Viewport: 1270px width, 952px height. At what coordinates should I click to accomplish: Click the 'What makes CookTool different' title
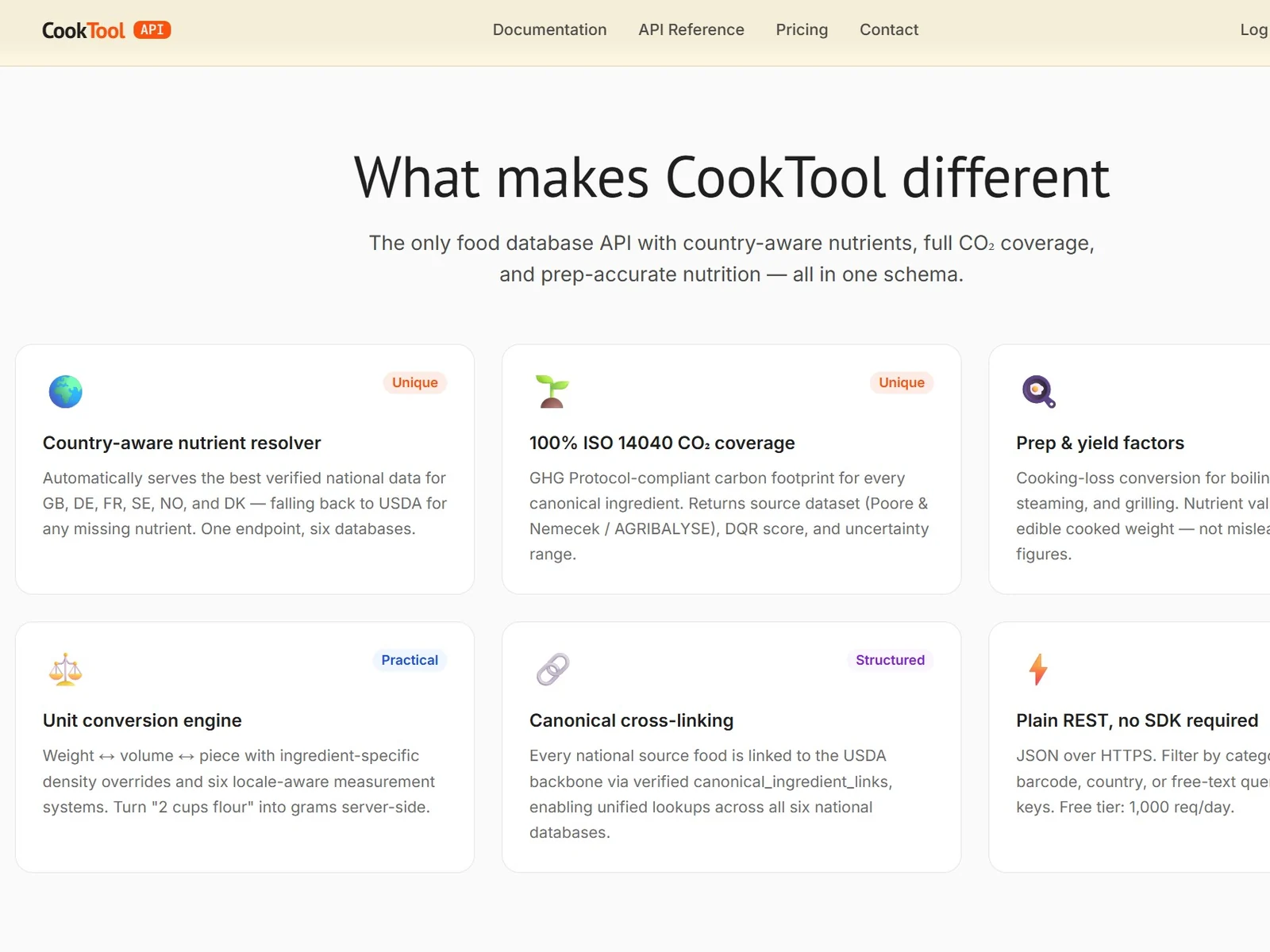click(x=731, y=178)
